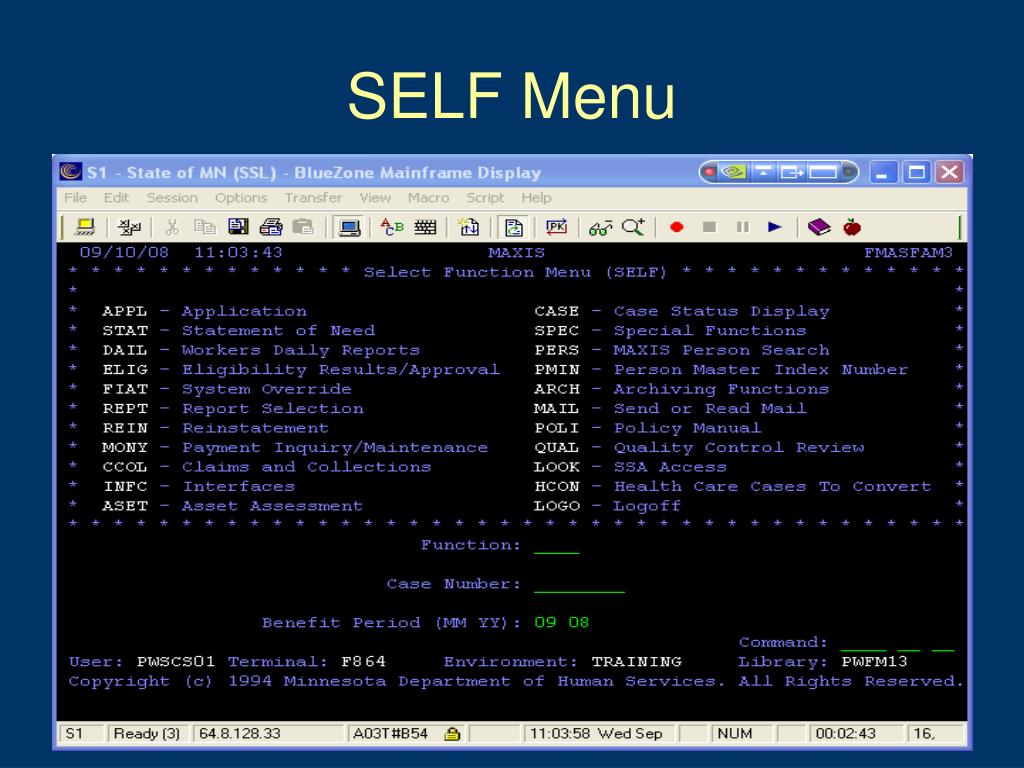Image resolution: width=1024 pixels, height=768 pixels.
Task: Click the REPT Report Selection entry
Action: point(233,409)
